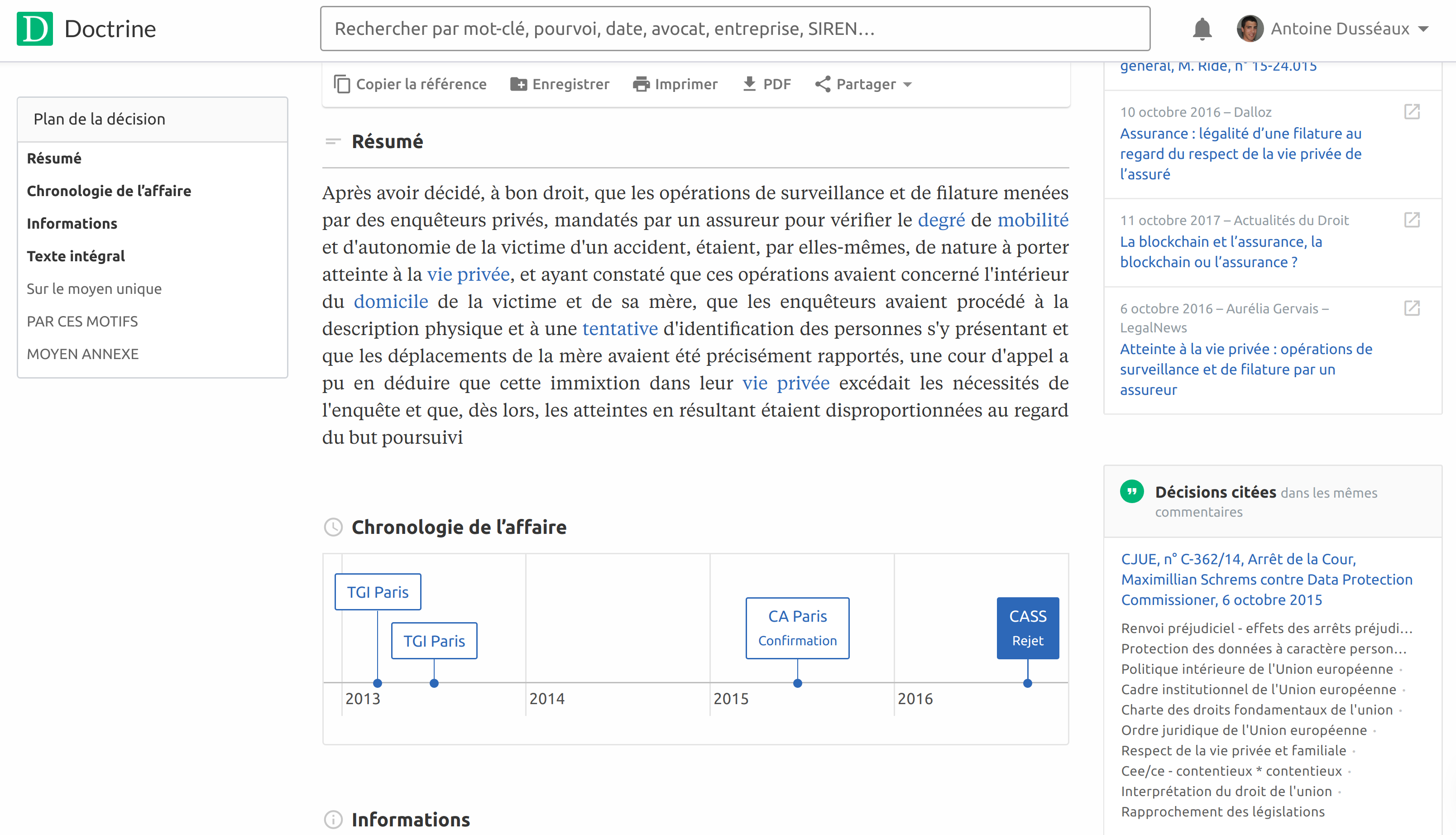Click the share/partager icon

[821, 84]
